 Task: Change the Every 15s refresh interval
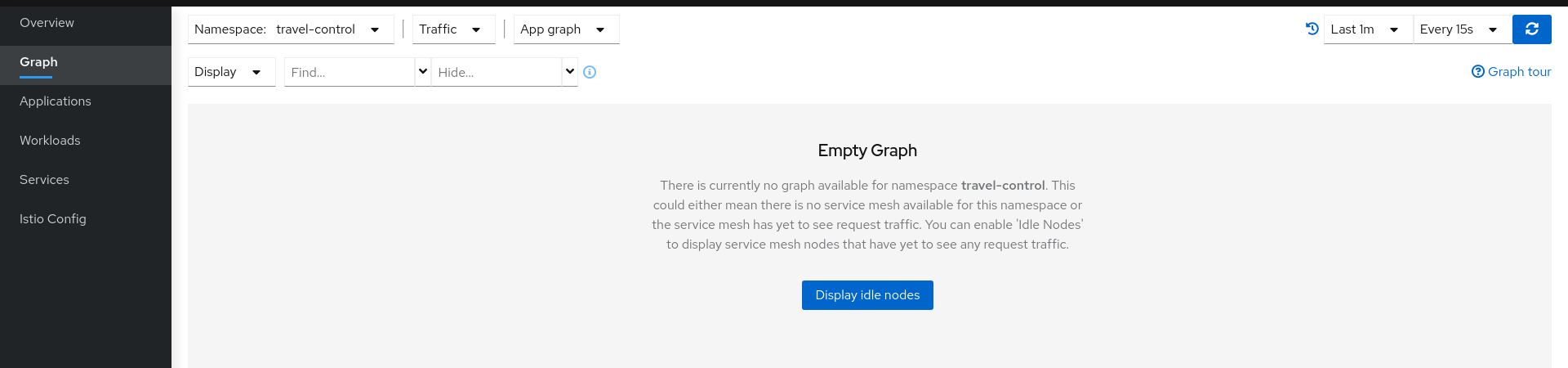(x=1462, y=29)
